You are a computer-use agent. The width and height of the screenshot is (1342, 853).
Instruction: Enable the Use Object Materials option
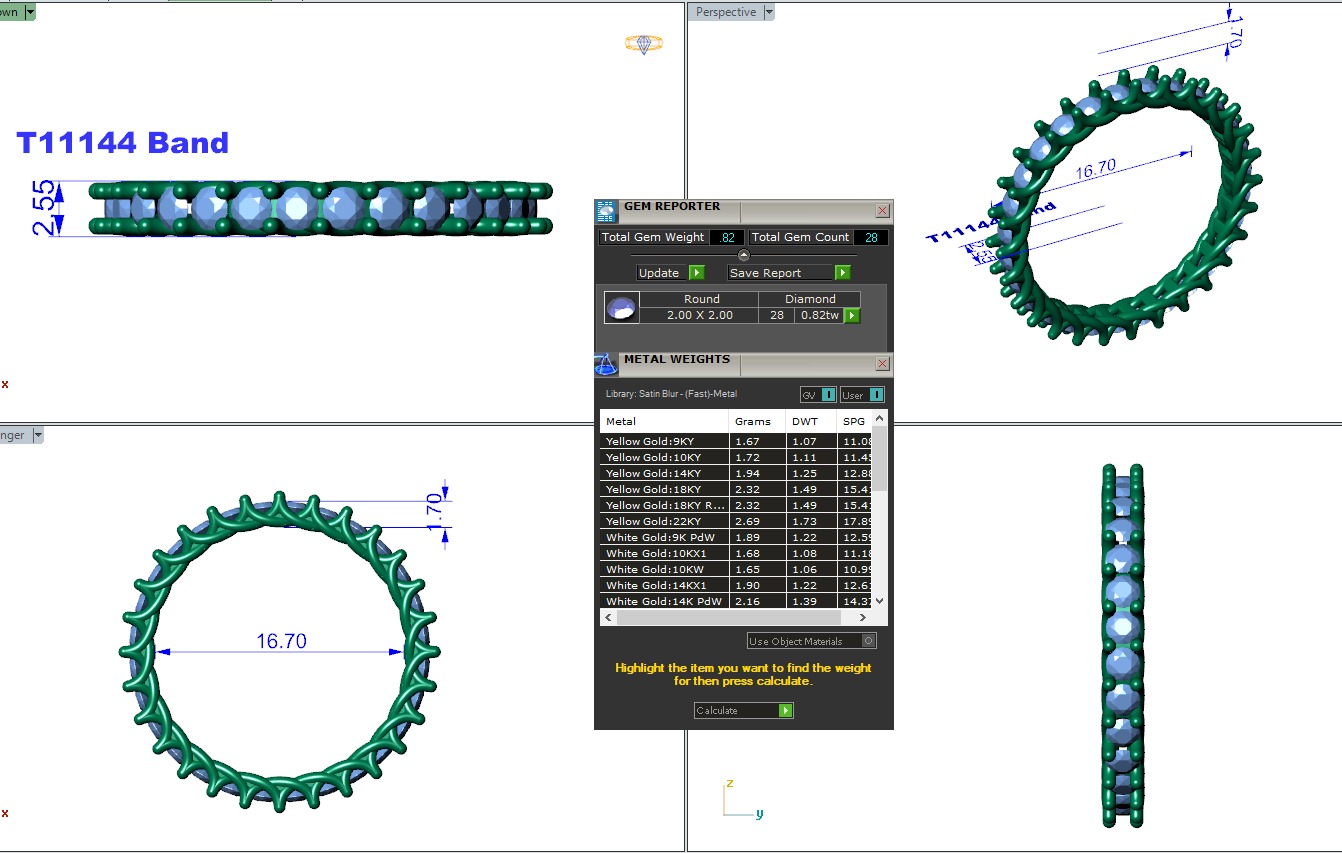(868, 641)
